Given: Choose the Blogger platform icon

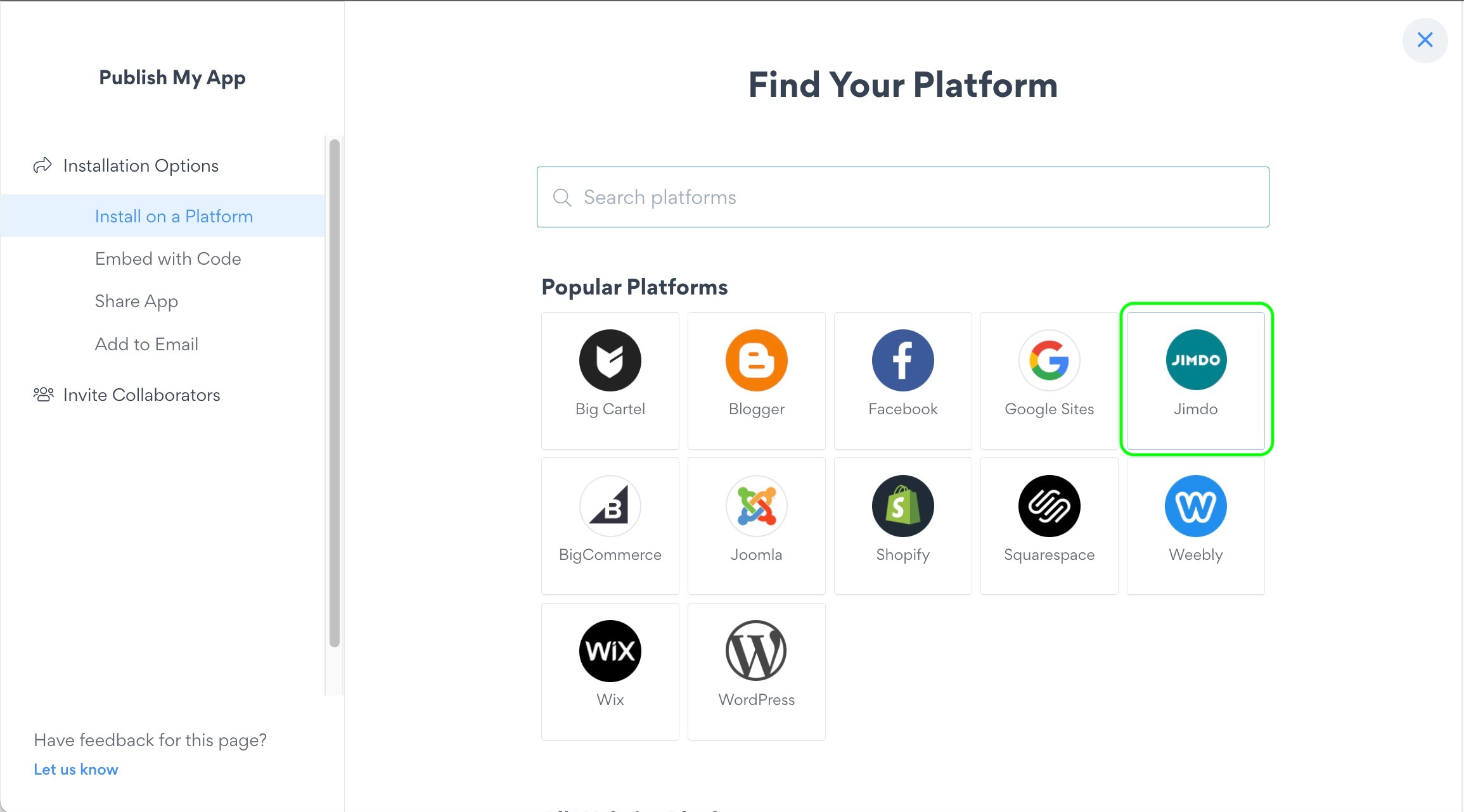Looking at the screenshot, I should coord(756,360).
